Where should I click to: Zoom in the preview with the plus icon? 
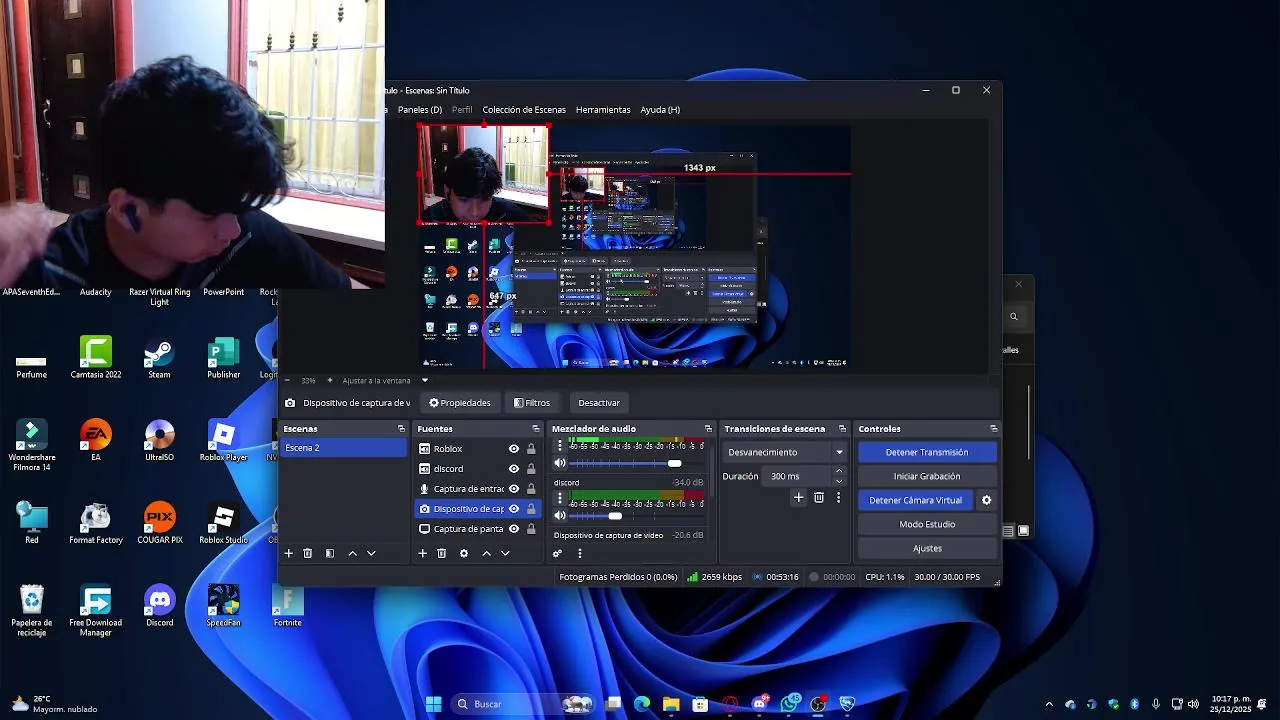329,380
